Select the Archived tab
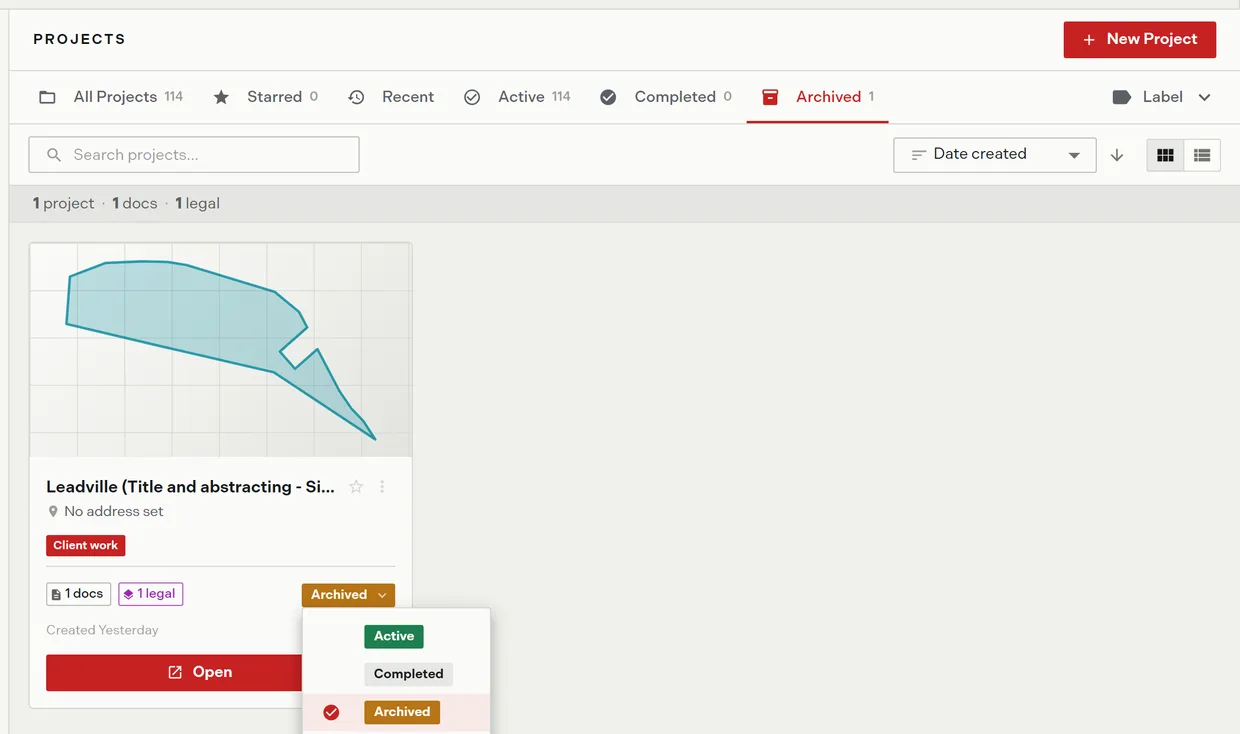1240x734 pixels. click(x=818, y=97)
